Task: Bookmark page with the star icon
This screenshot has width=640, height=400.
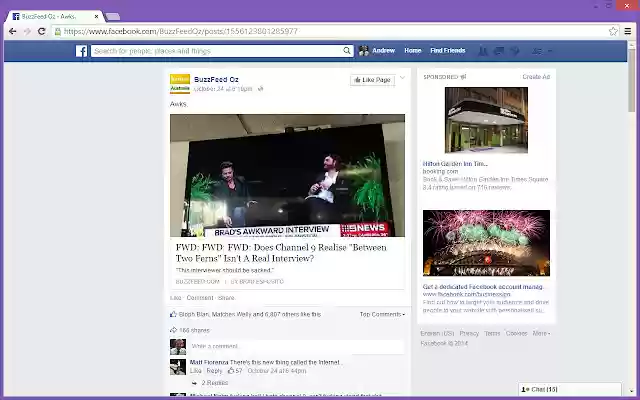Action: 613,31
